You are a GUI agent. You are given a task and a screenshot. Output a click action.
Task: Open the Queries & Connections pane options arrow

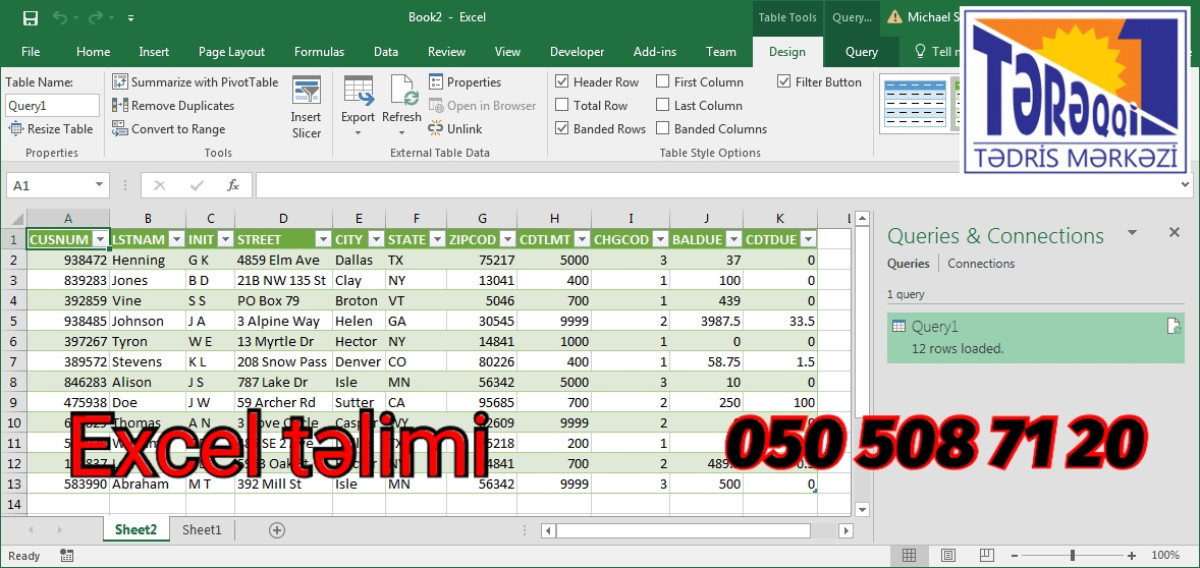coord(1132,232)
